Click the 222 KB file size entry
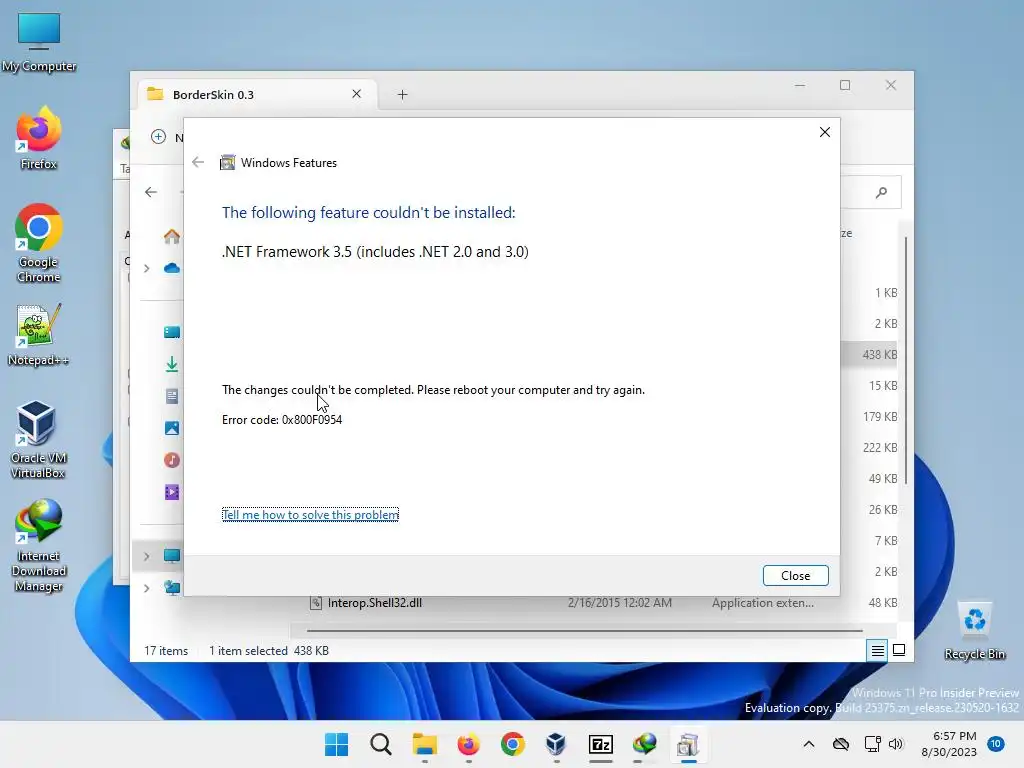The image size is (1024, 768). (x=880, y=447)
